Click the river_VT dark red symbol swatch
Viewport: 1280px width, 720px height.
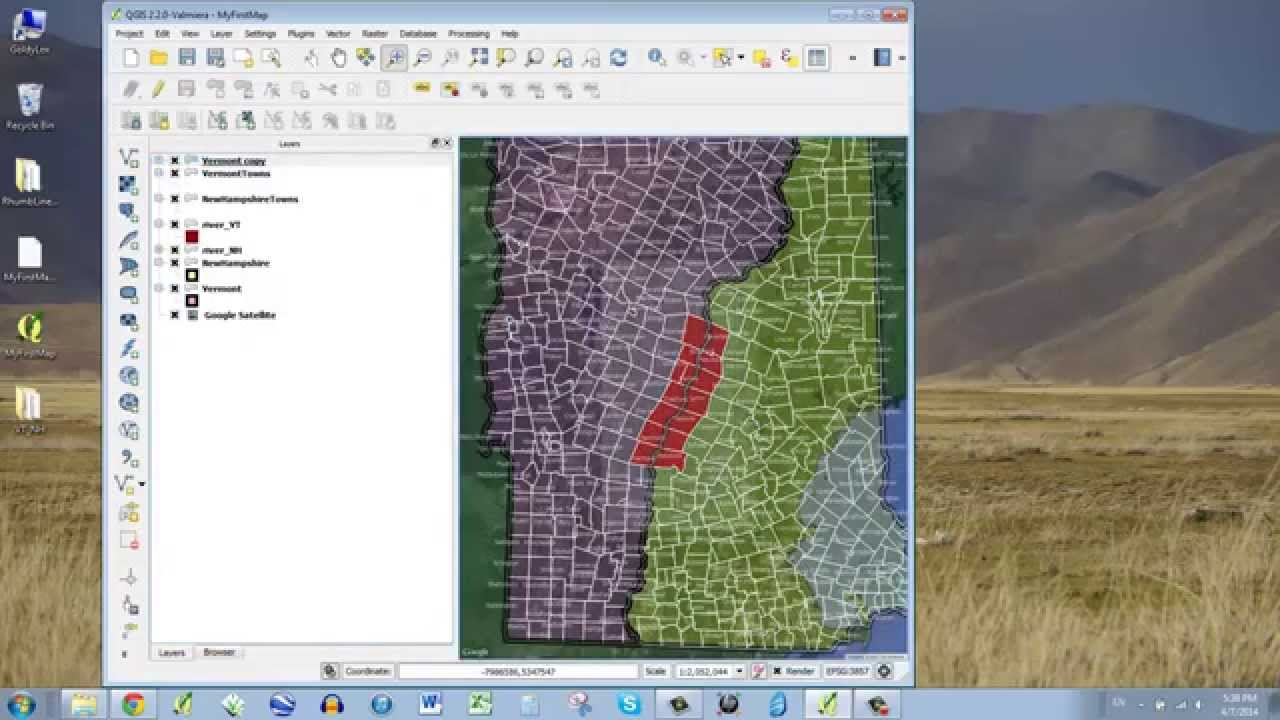192,237
